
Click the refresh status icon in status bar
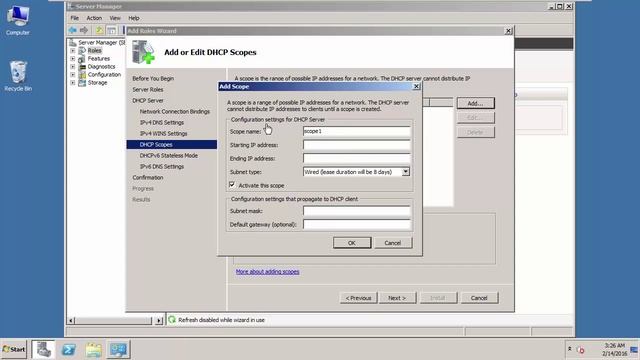pos(172,320)
